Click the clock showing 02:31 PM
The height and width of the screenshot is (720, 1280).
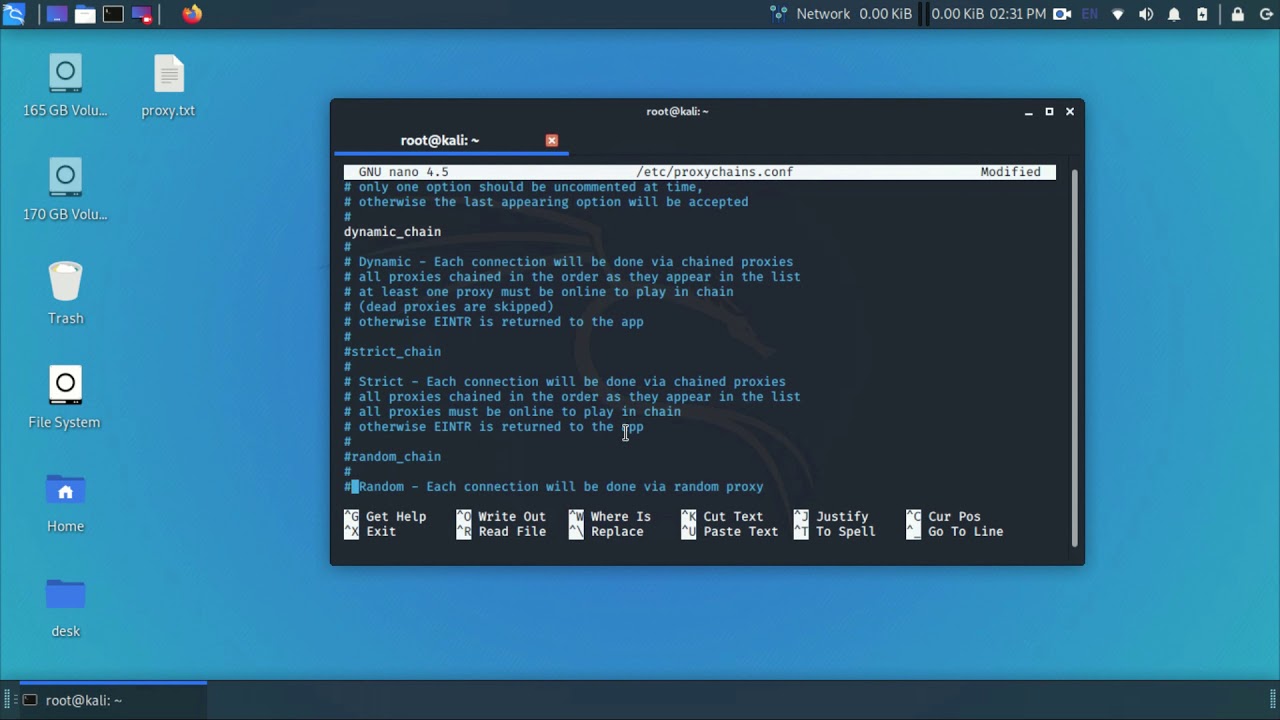(x=1017, y=14)
